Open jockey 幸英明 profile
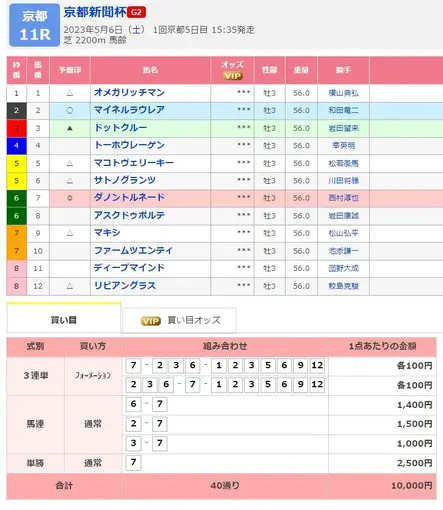 coord(343,145)
